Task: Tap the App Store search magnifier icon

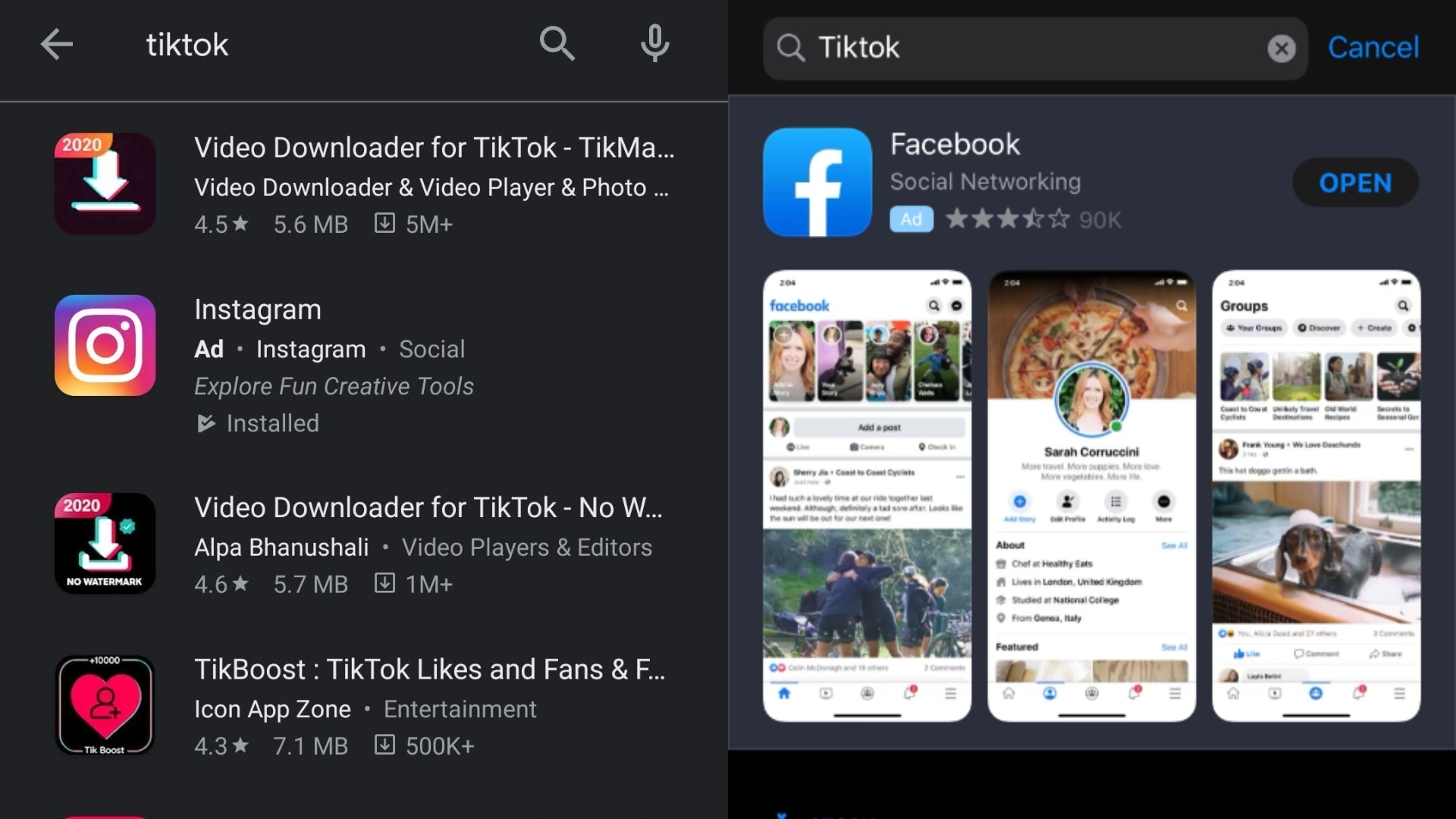Action: 790,48
